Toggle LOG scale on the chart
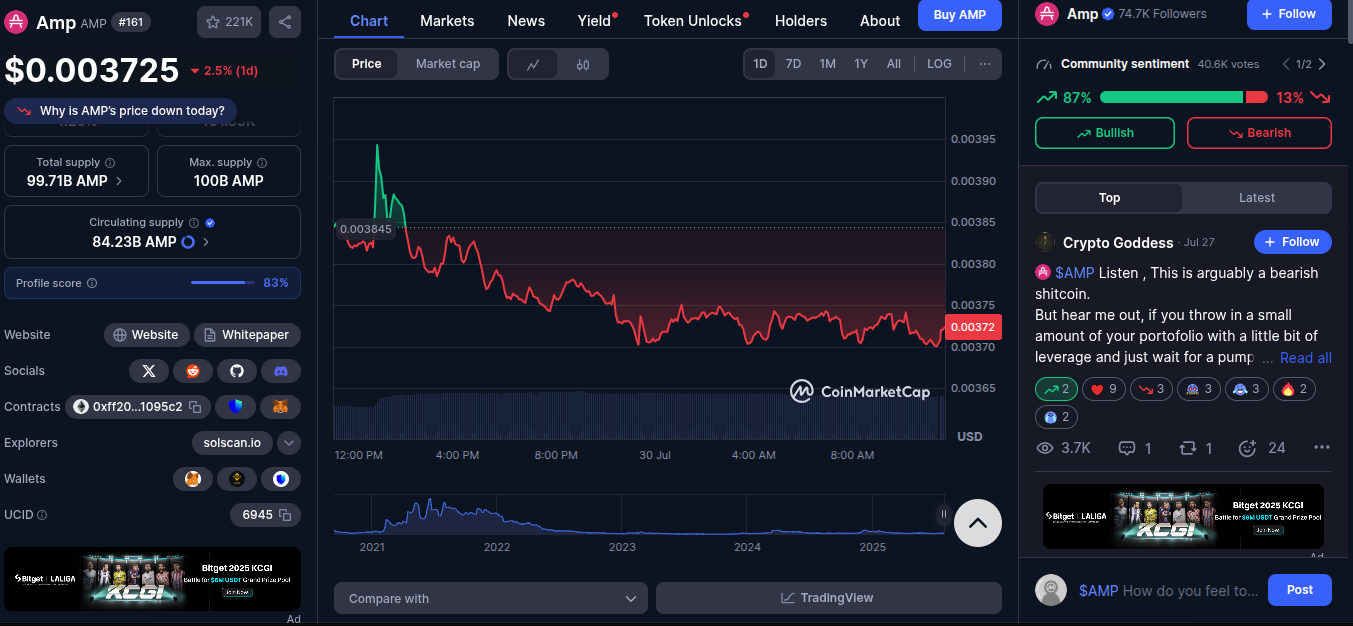This screenshot has height=626, width=1353. 940,64
